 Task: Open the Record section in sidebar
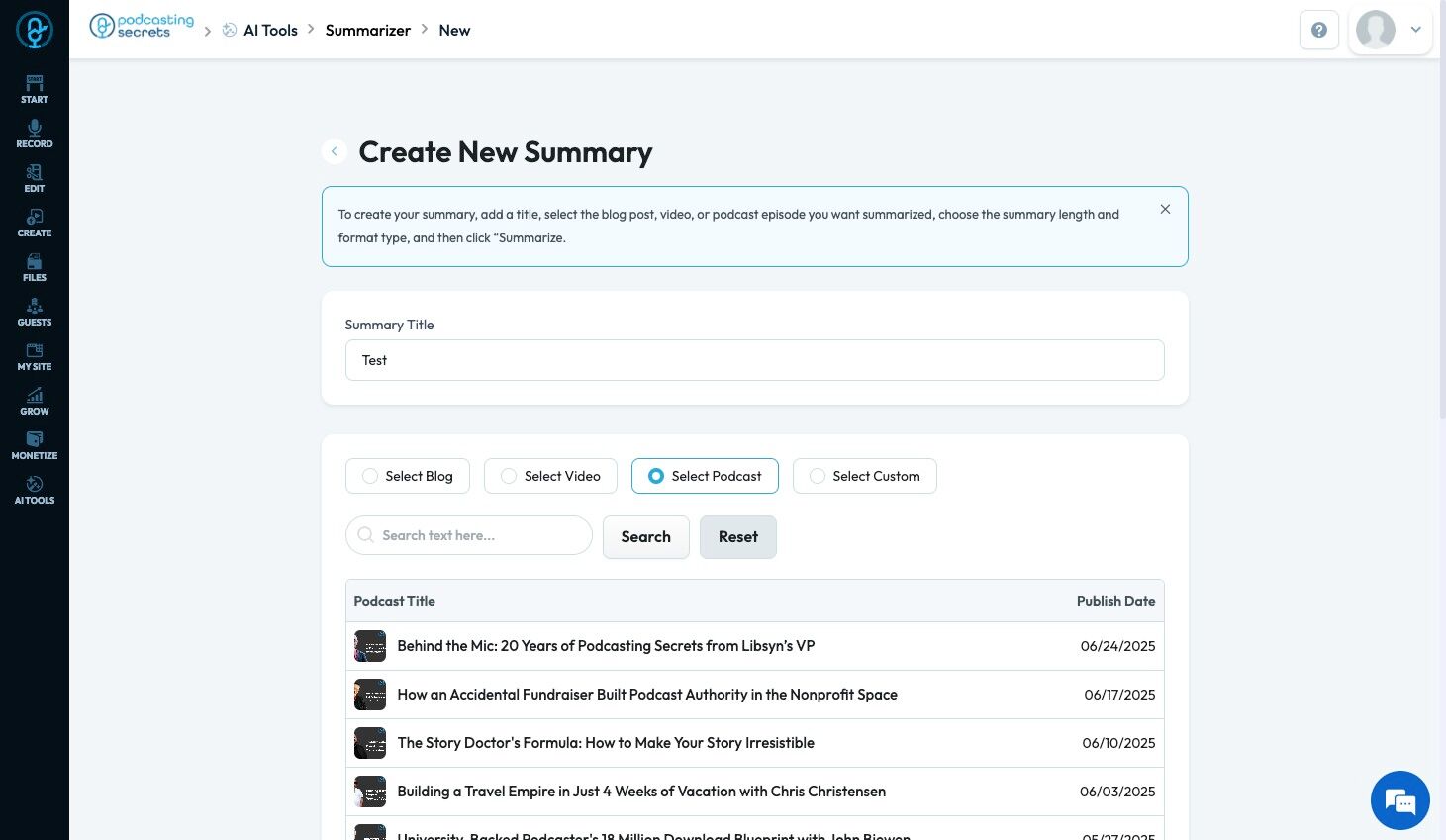tap(35, 134)
